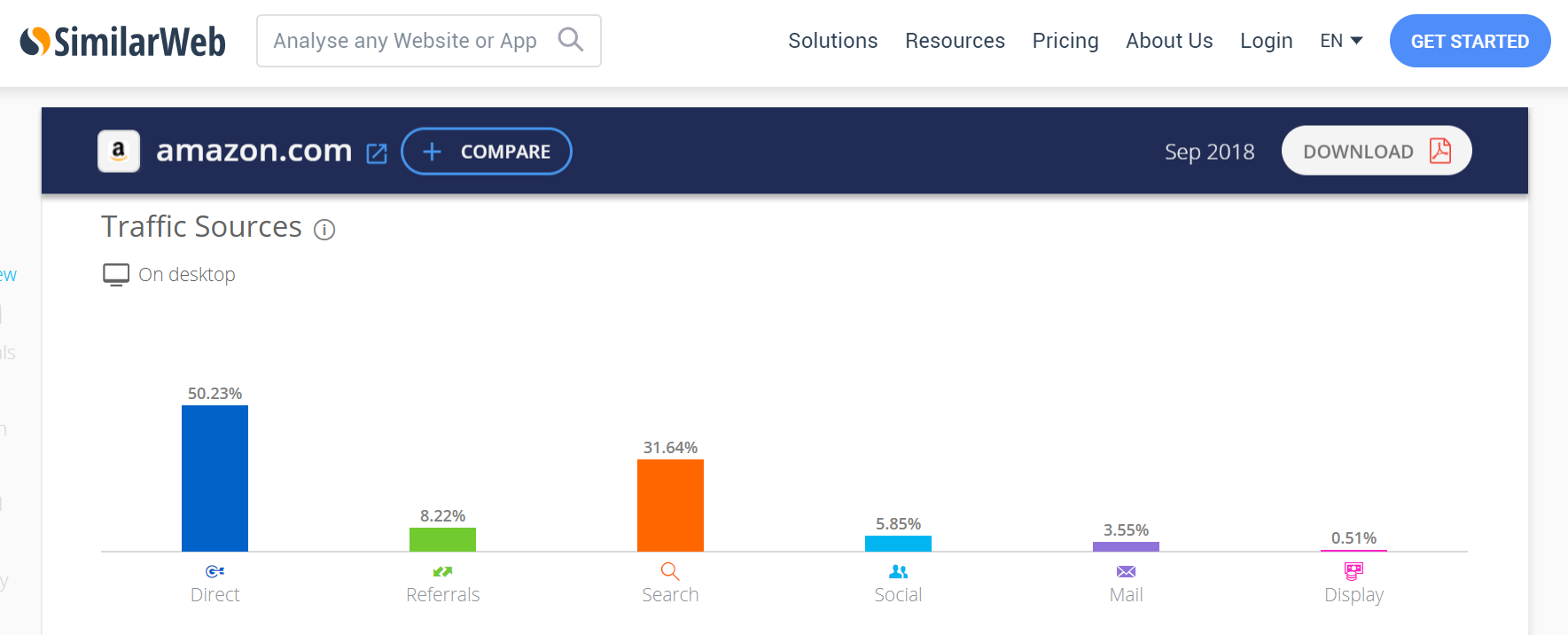
Task: Expand the EN language dropdown
Action: click(1341, 41)
